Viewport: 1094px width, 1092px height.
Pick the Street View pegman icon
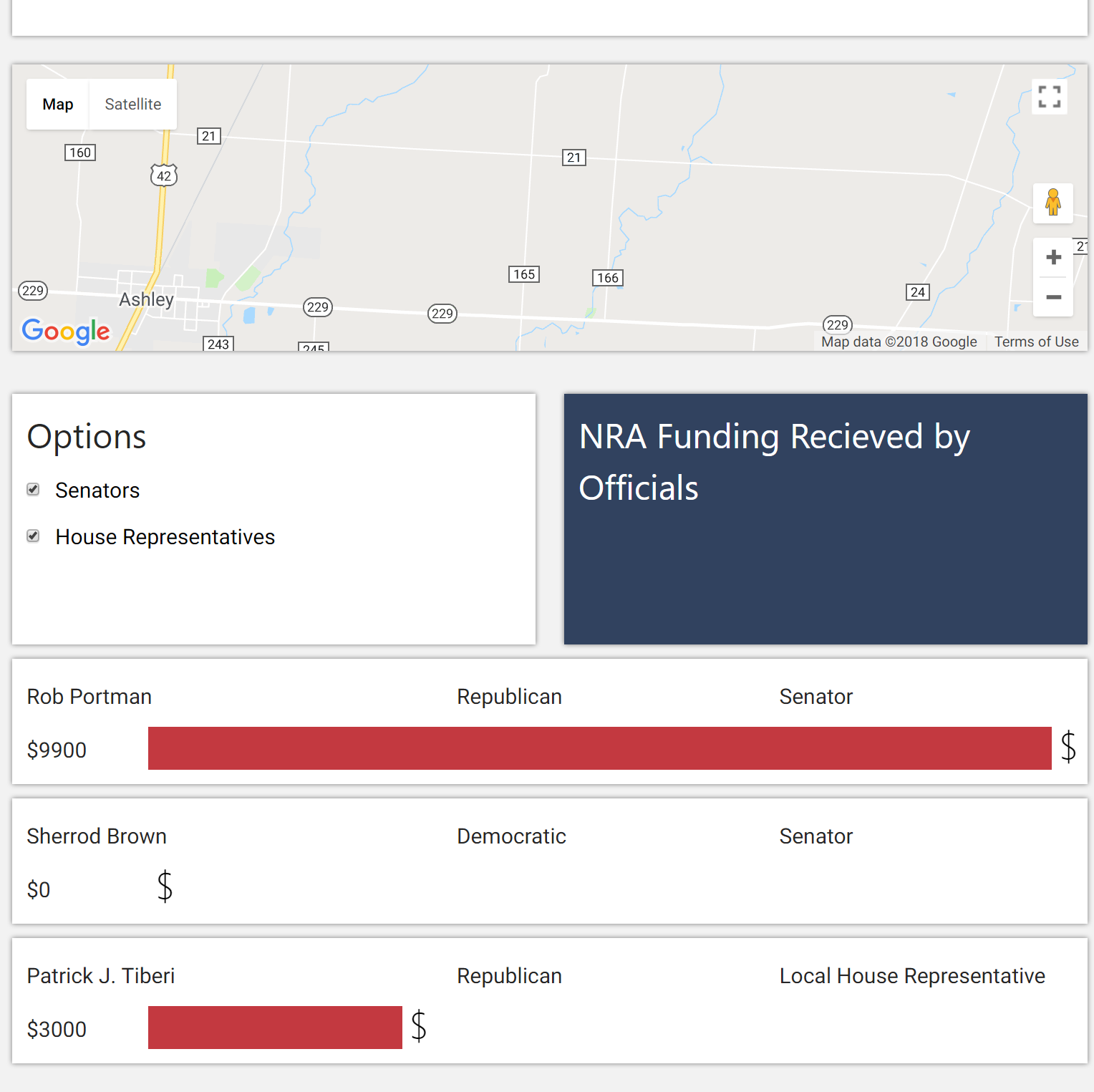point(1052,203)
